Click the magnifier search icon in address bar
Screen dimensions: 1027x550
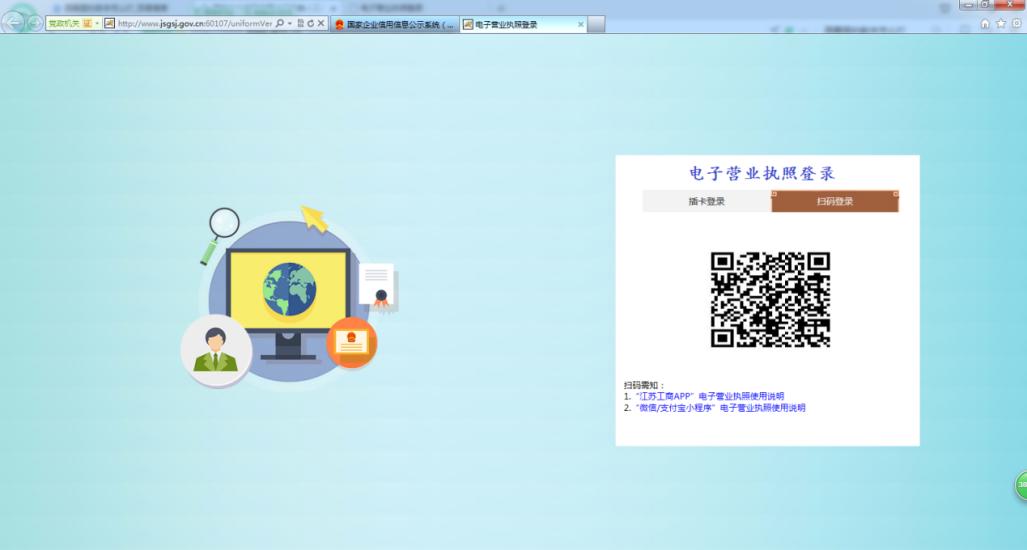coord(280,24)
